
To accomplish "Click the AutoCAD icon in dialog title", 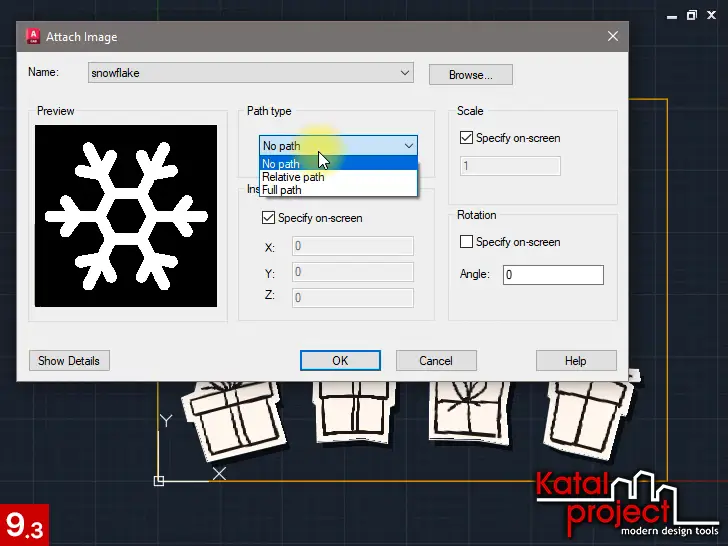I will click(x=33, y=36).
